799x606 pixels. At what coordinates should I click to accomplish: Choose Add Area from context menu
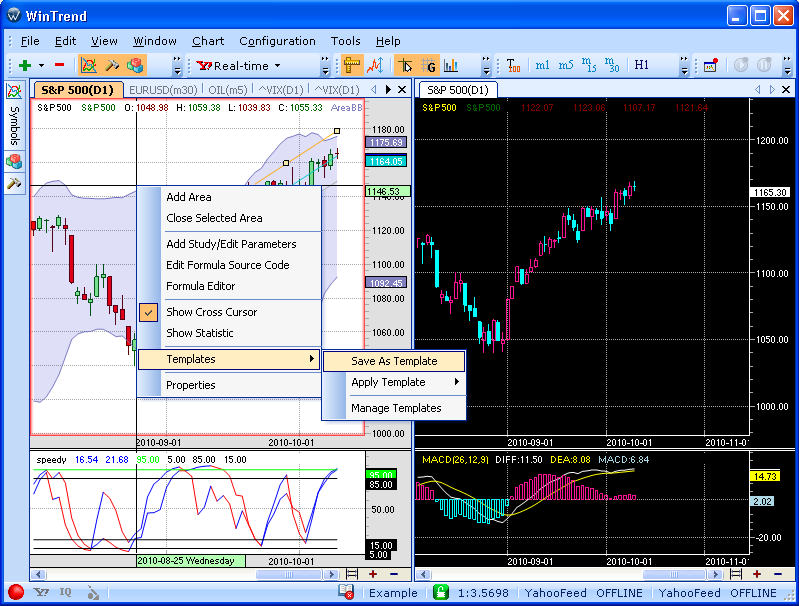point(229,197)
